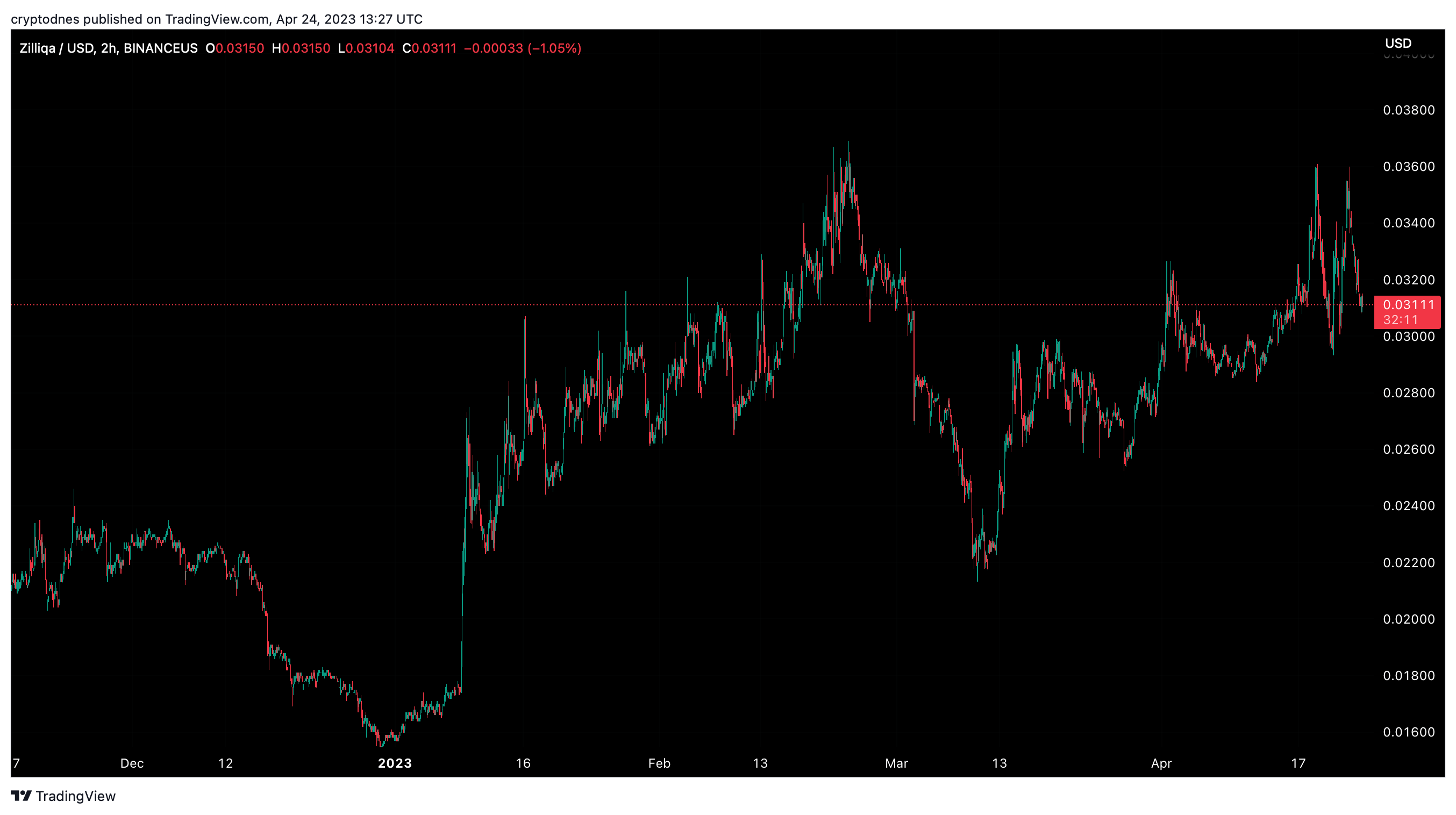Click the 0.03000 price axis label
The height and width of the screenshot is (815, 1456).
[x=1409, y=337]
